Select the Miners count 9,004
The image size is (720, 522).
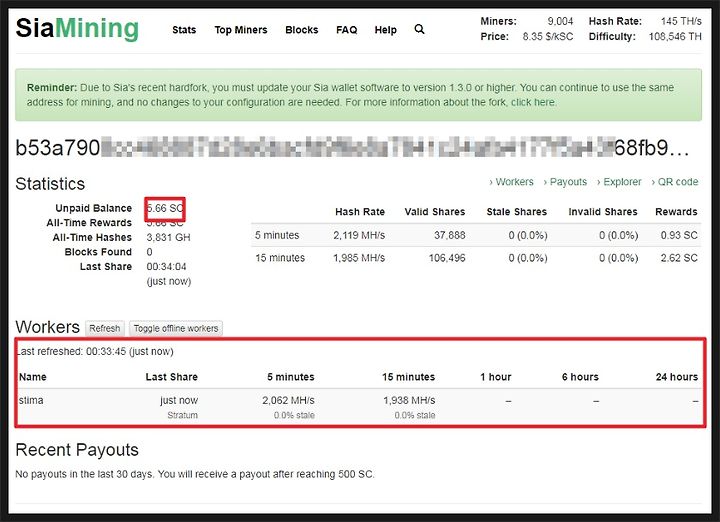[560, 21]
